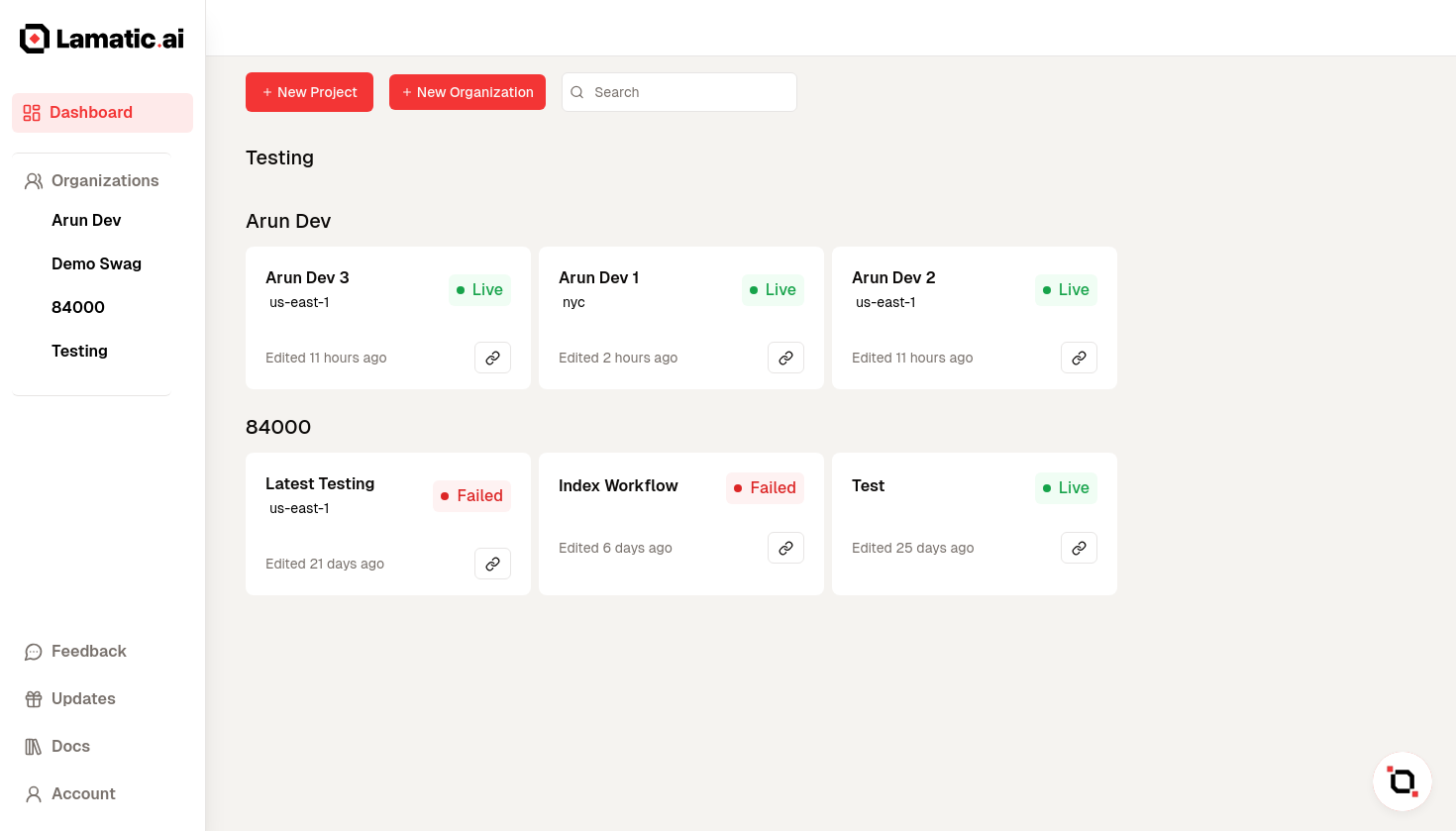
Task: Open the Feedback page
Action: pyautogui.click(x=88, y=651)
